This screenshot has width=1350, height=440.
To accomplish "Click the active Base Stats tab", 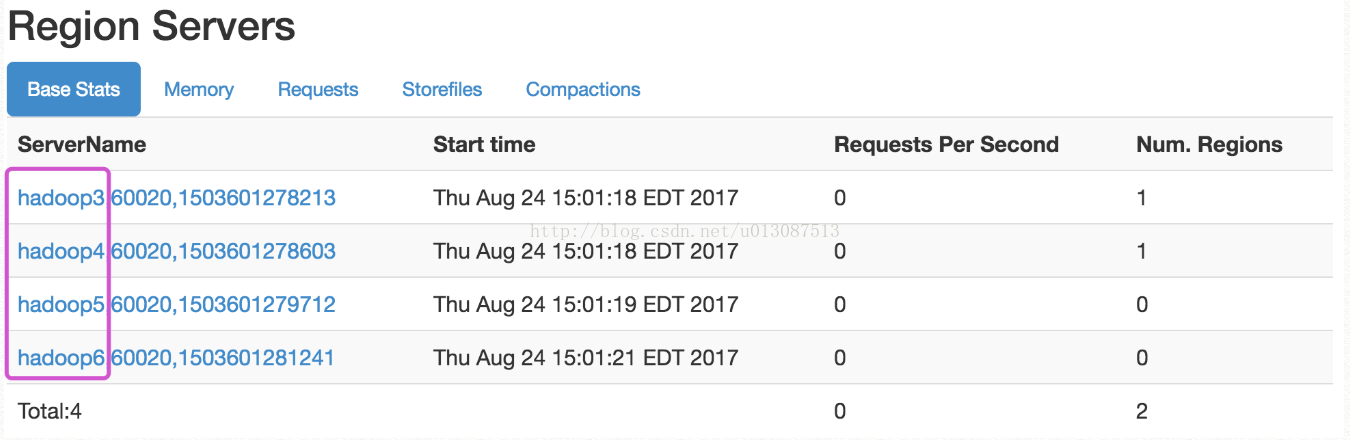I will (74, 89).
